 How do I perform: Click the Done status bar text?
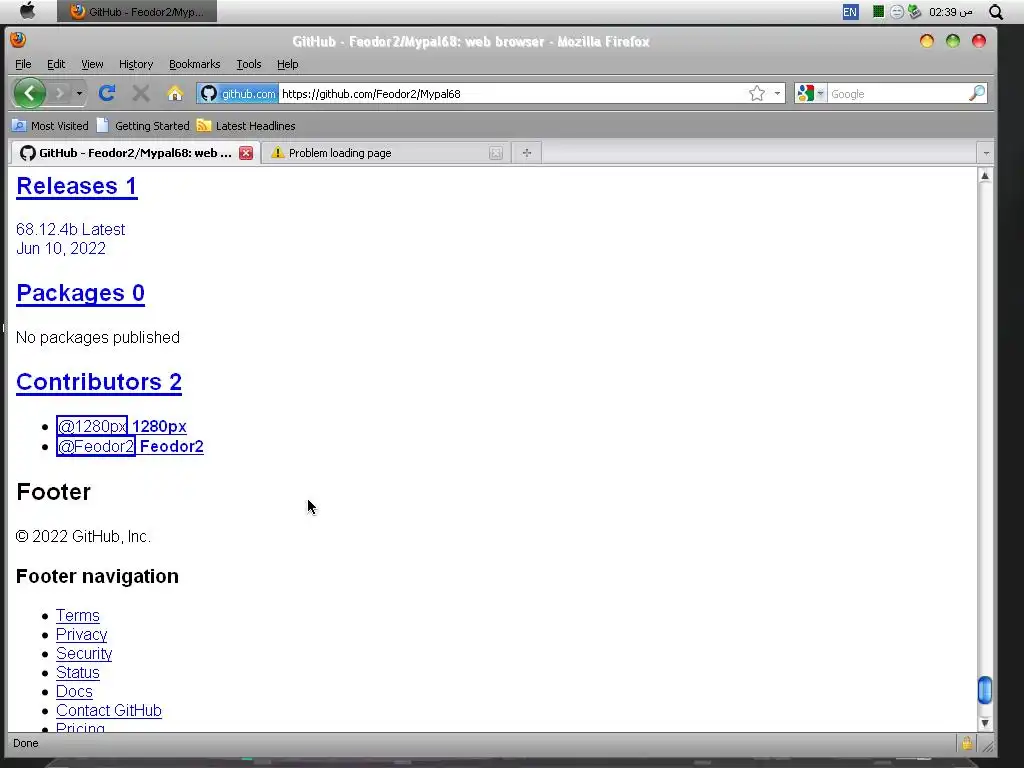[25, 743]
